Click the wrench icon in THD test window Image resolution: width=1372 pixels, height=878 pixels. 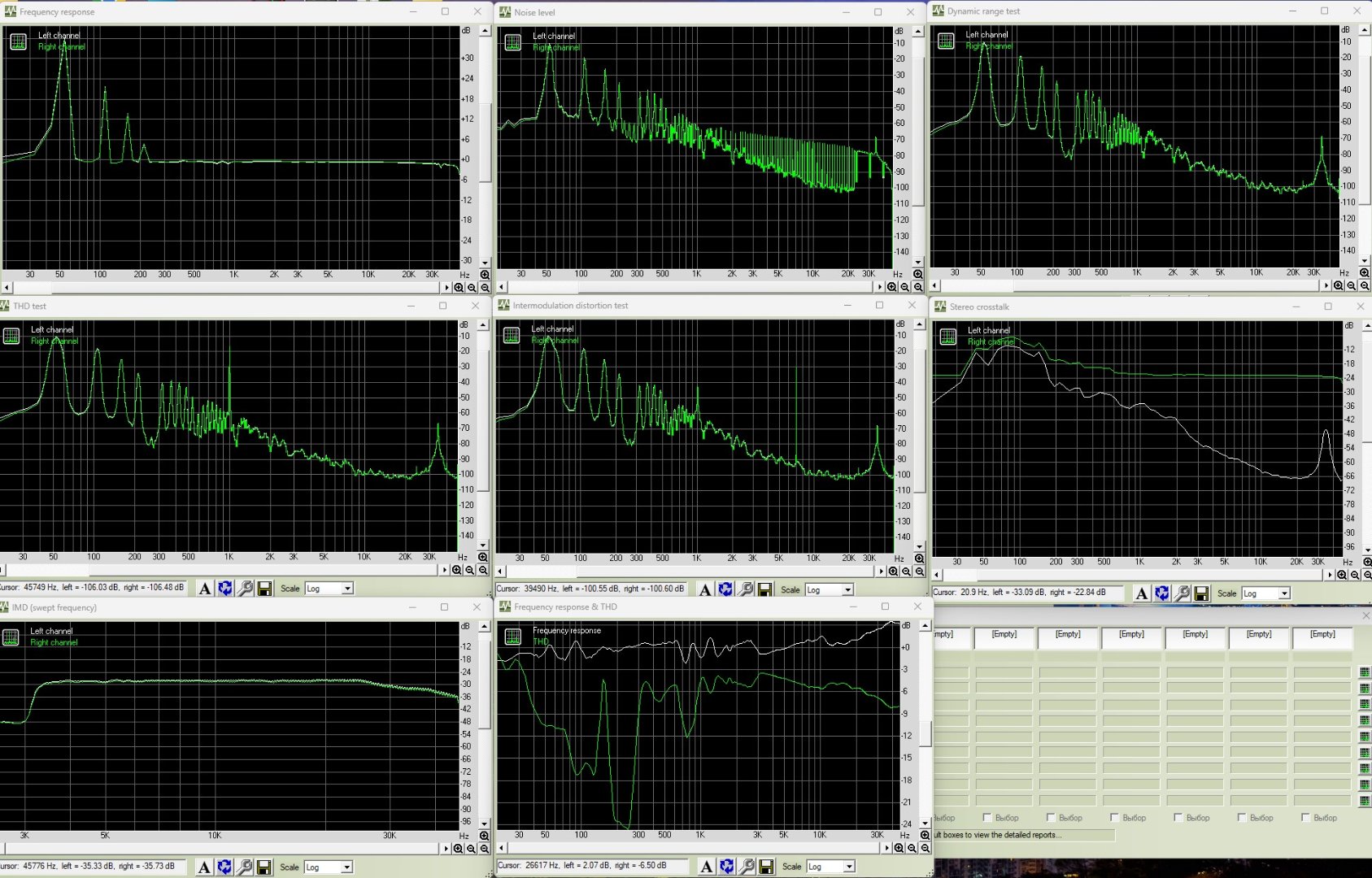[245, 589]
